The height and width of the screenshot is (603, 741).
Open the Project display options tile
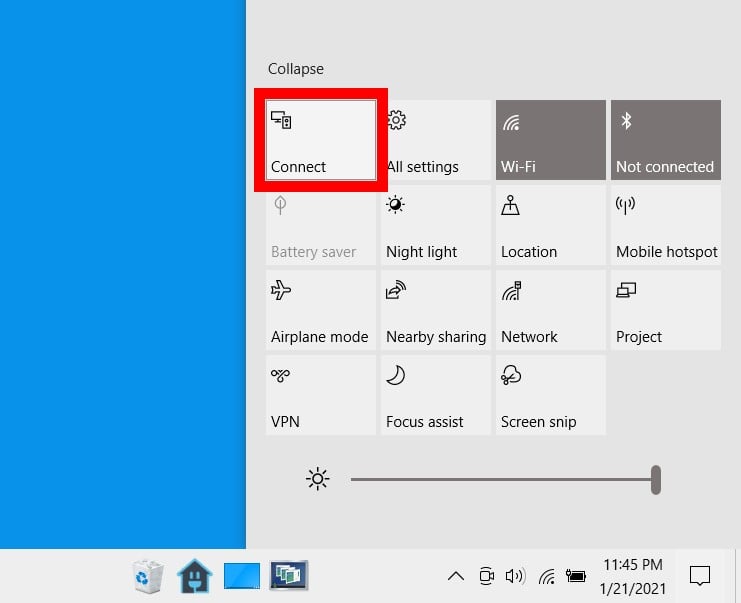coord(665,310)
